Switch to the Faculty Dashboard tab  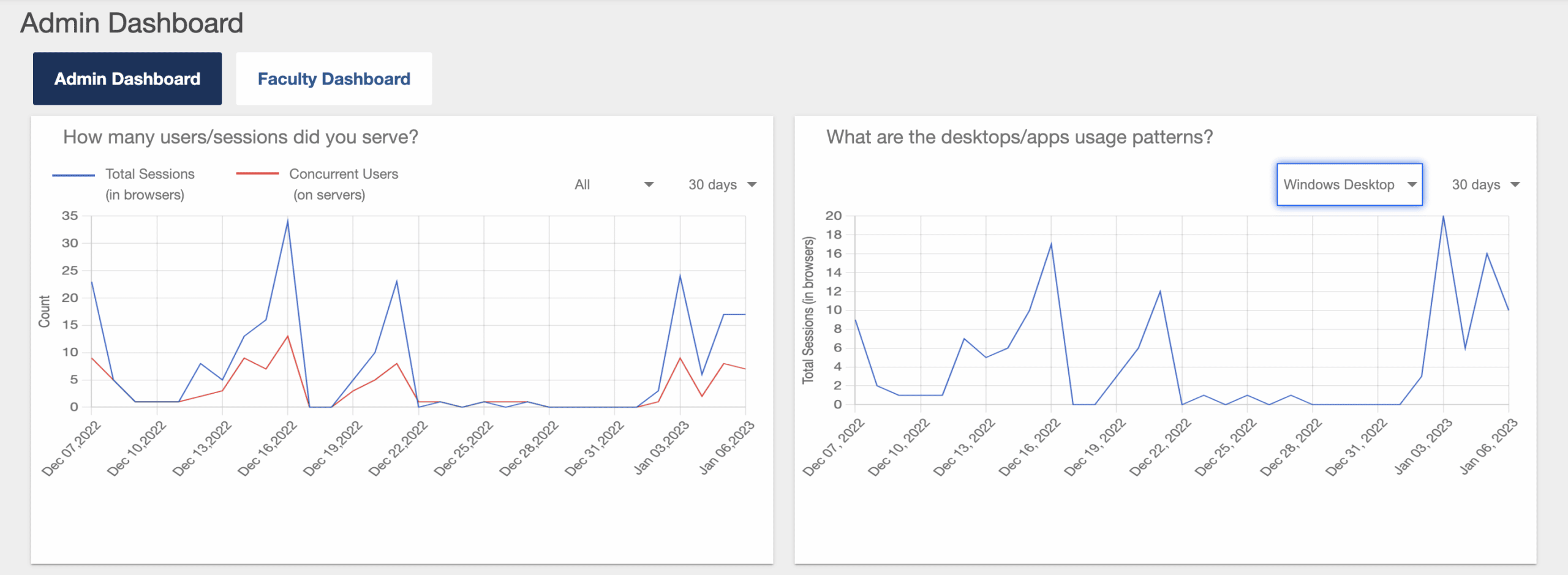pos(334,79)
